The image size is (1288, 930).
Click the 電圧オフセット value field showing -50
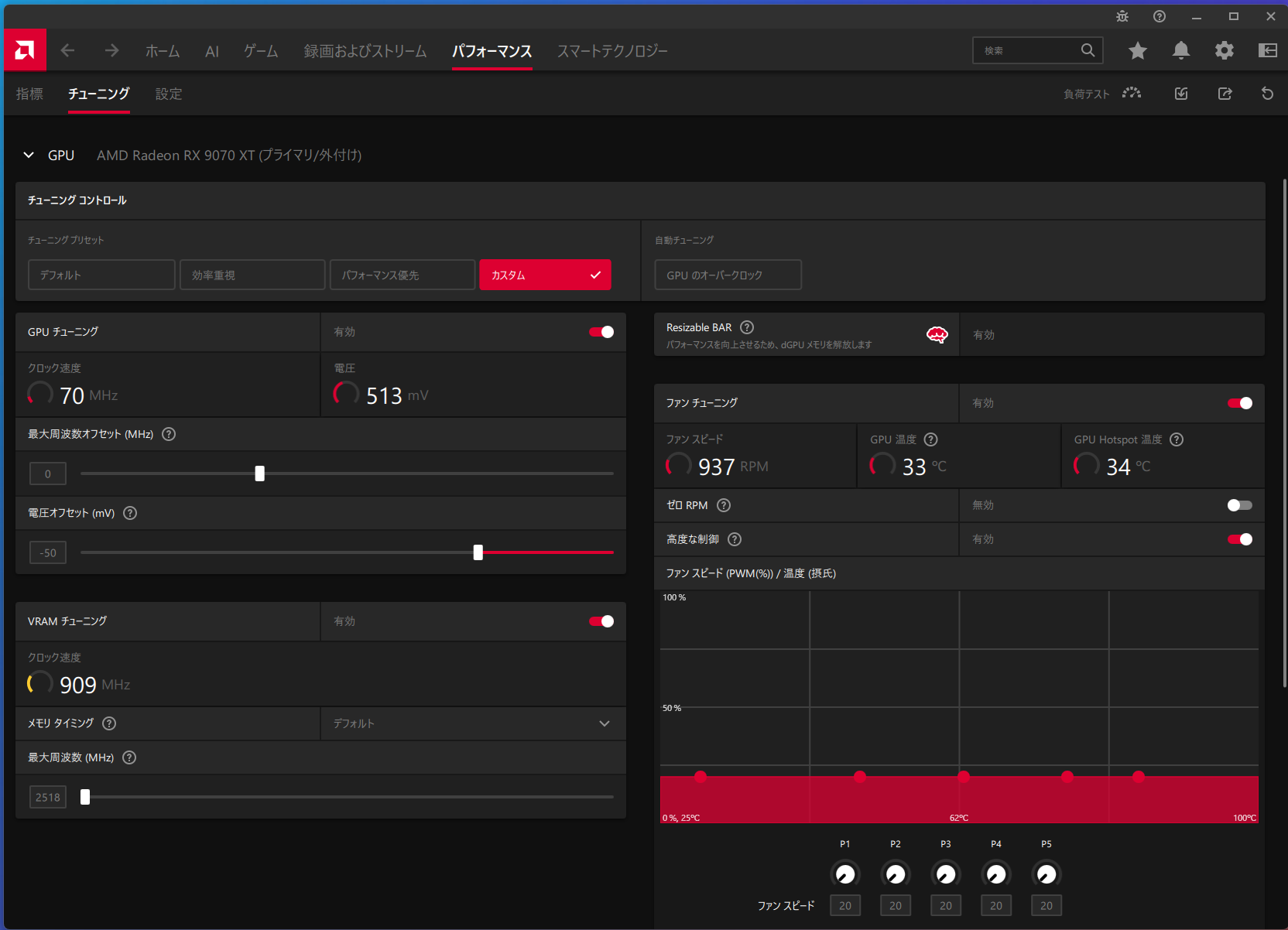pyautogui.click(x=48, y=552)
